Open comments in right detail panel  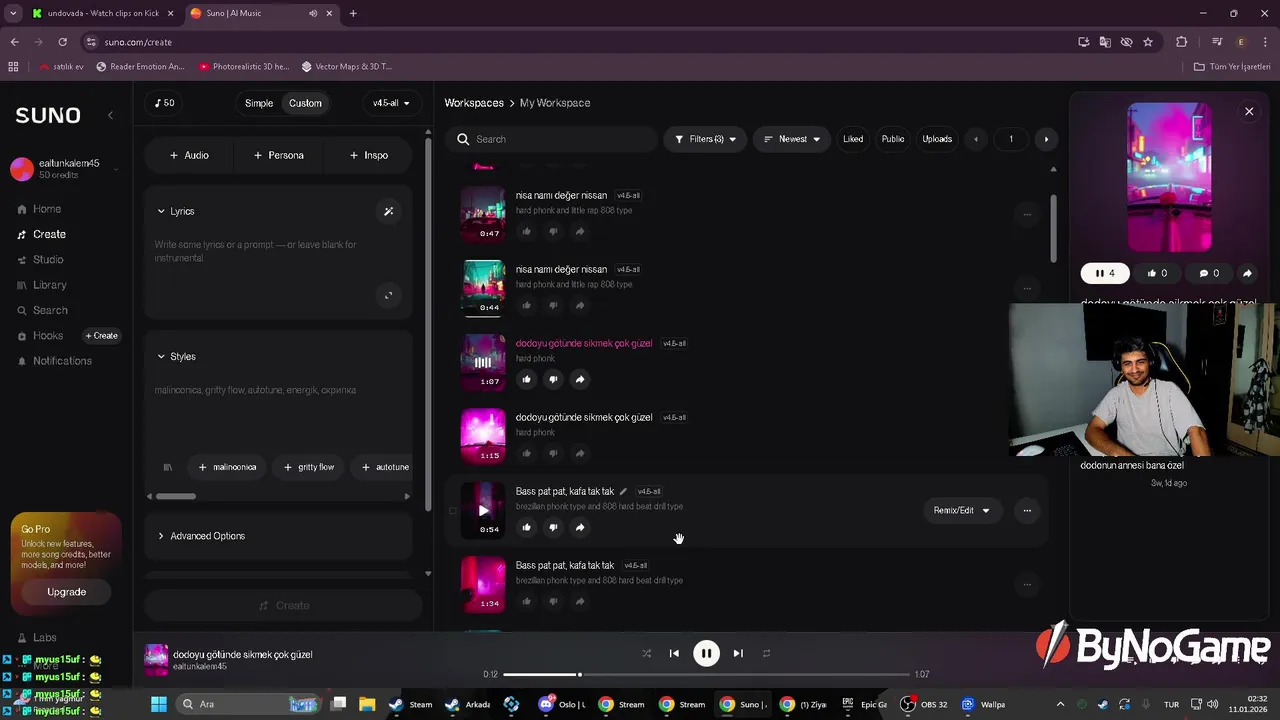pos(1210,273)
